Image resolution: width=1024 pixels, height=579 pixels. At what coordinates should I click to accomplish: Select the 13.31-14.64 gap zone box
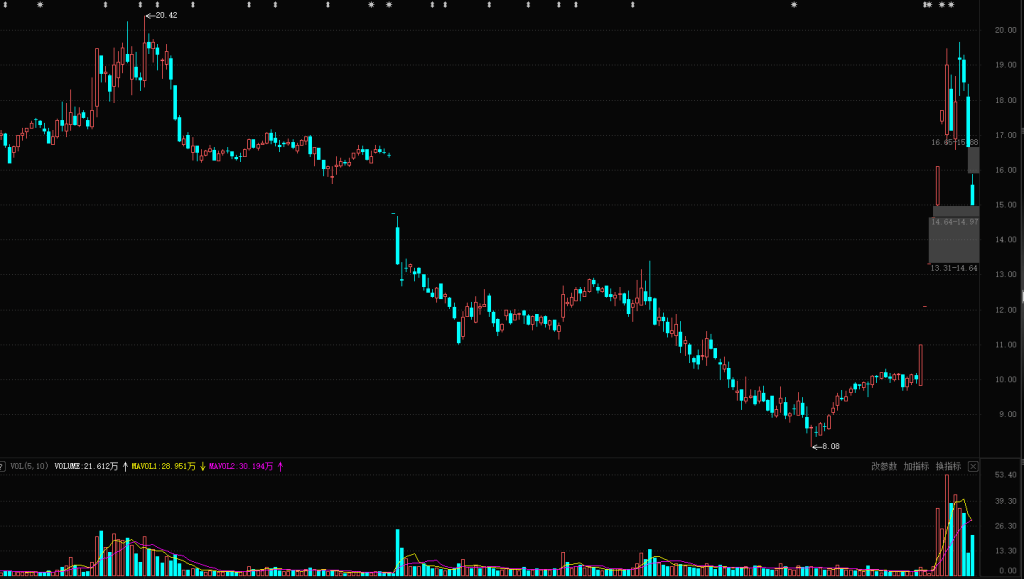pyautogui.click(x=953, y=240)
